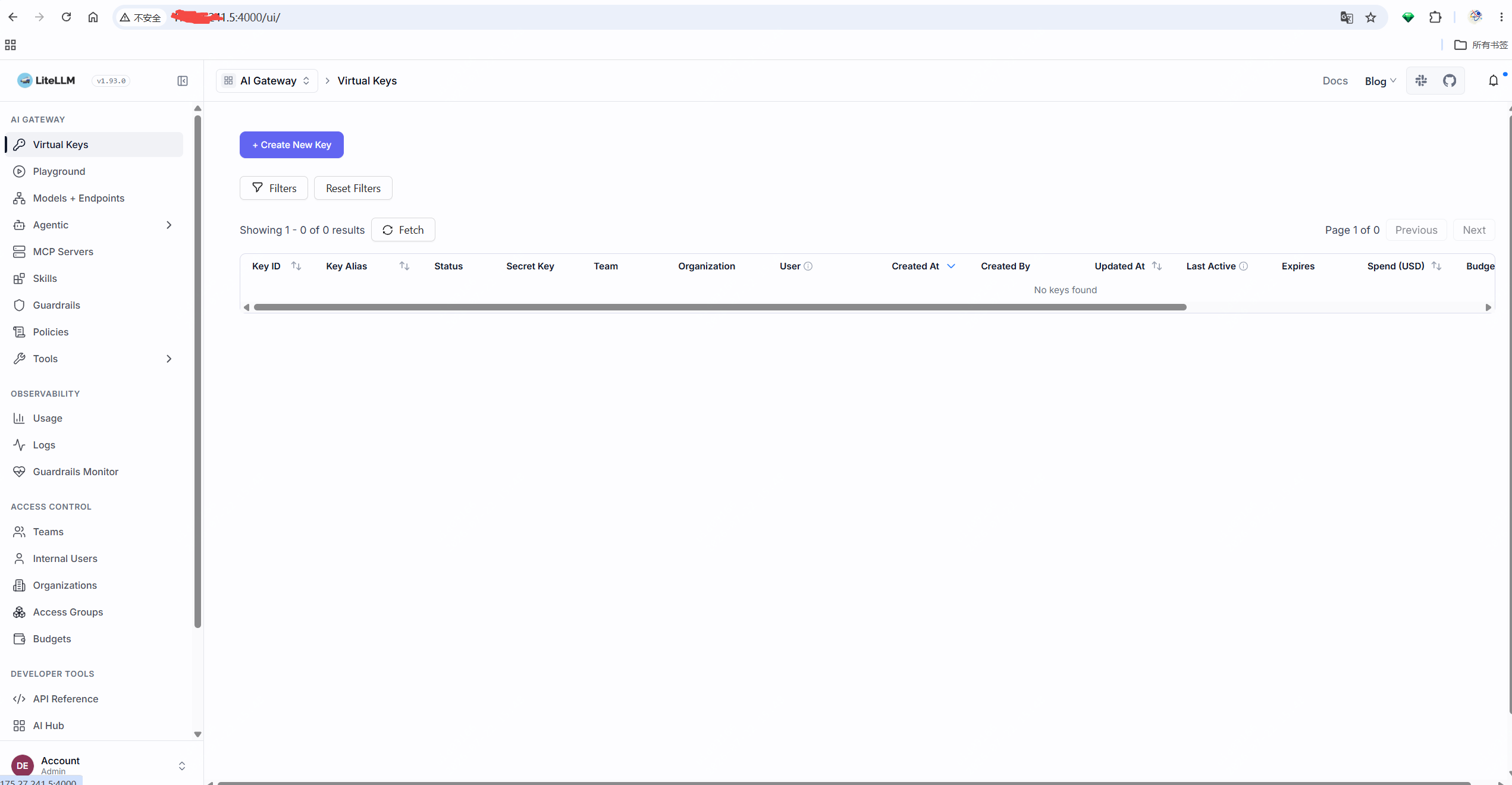Screen dimensions: 1512x785
Task: Open Skills in the sidebar
Action: 94,278
